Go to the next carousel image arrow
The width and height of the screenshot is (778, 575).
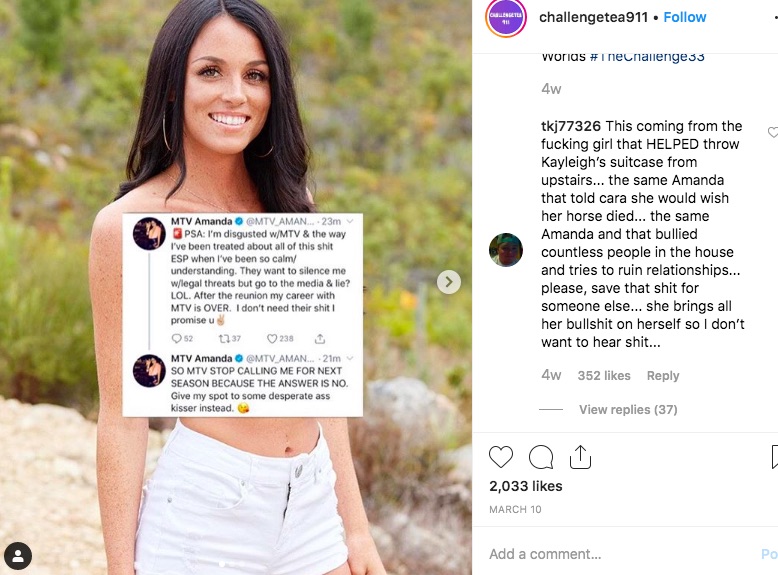[449, 282]
